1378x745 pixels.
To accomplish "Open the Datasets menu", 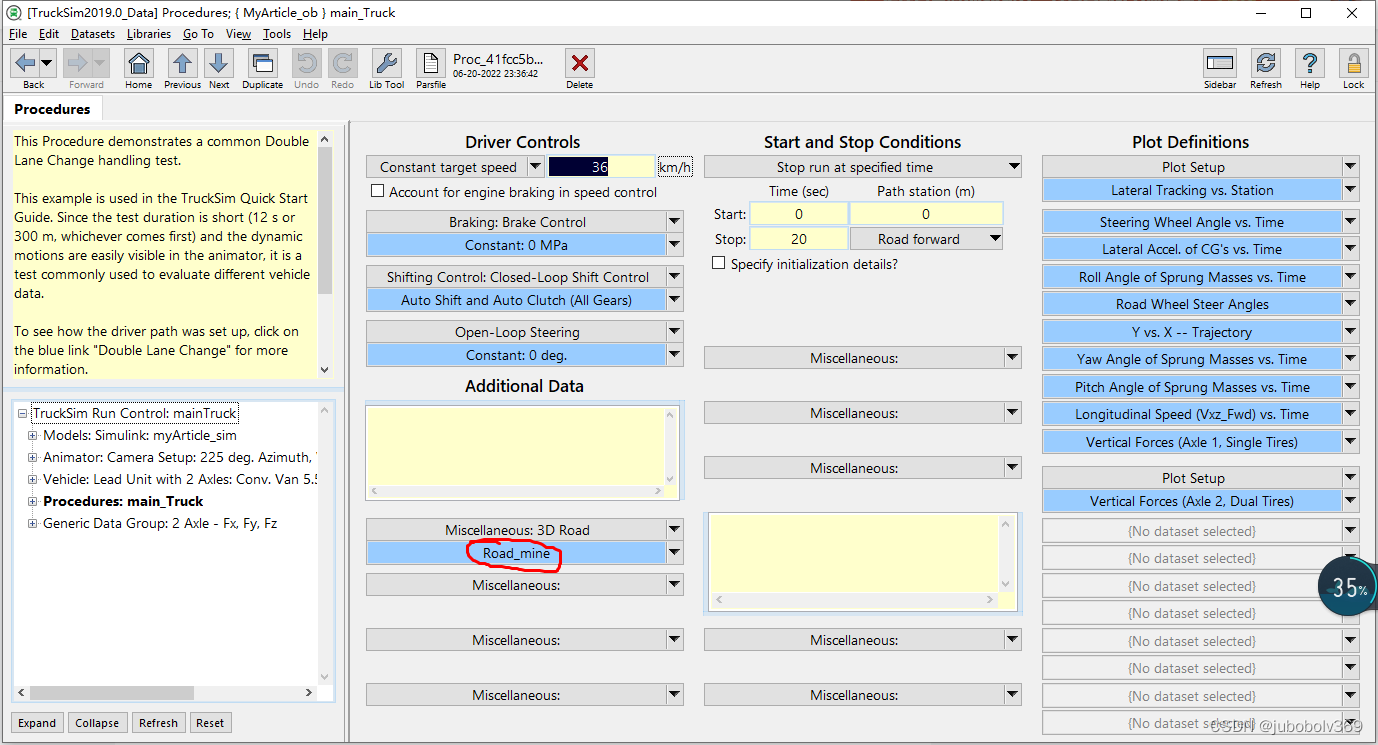I will [x=93, y=34].
